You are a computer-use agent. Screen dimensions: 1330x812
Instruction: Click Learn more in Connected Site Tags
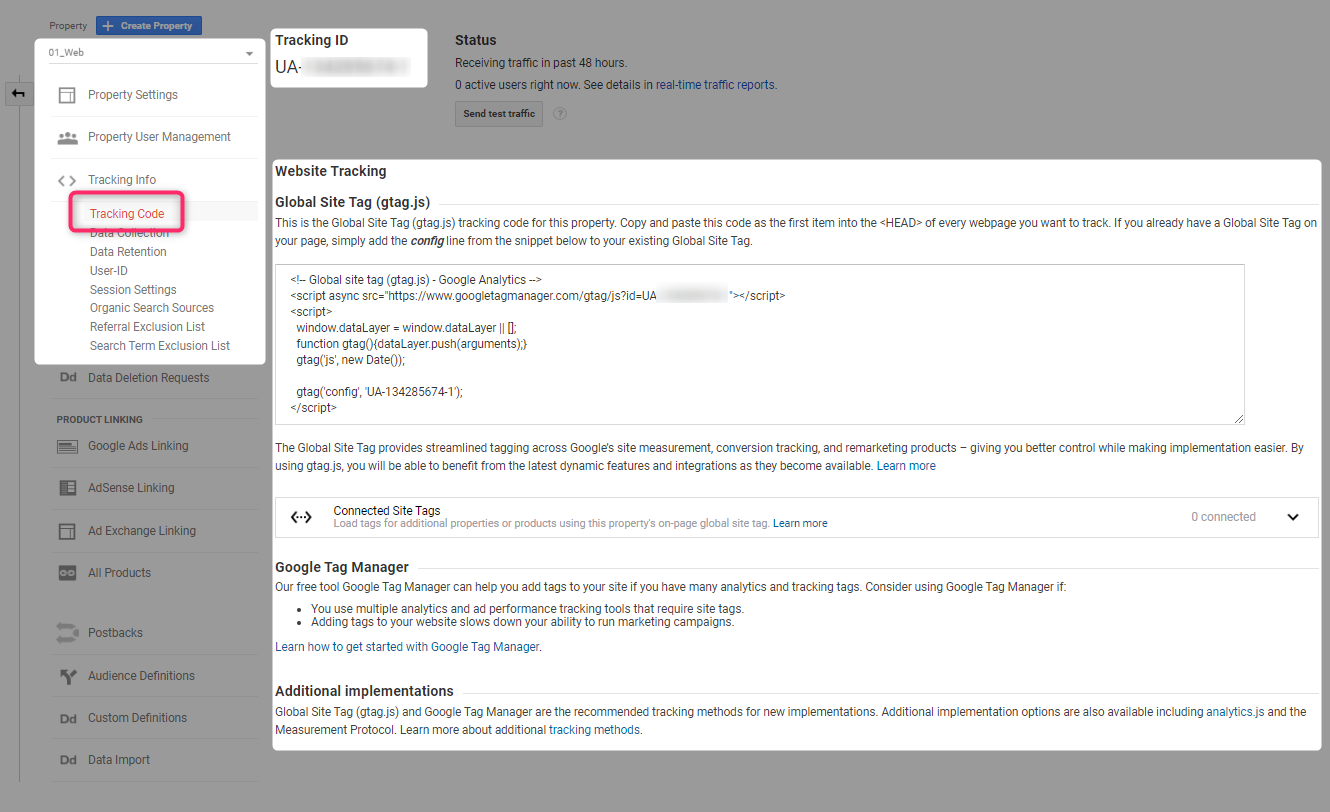pyautogui.click(x=800, y=524)
